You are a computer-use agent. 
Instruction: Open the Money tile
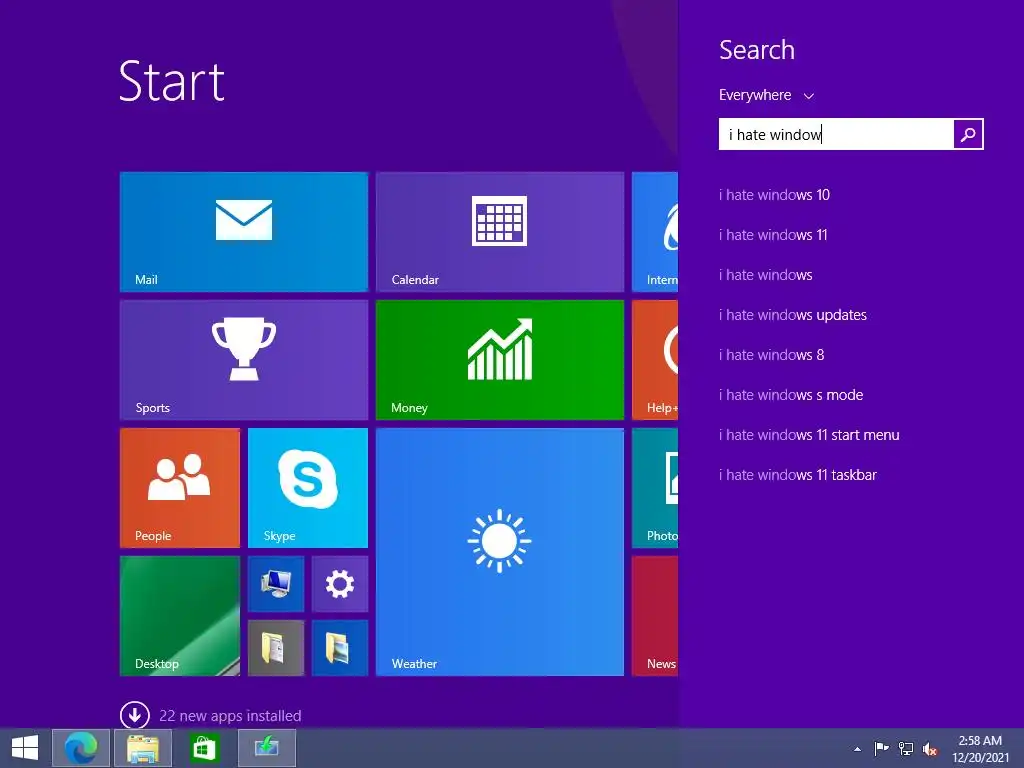(500, 360)
